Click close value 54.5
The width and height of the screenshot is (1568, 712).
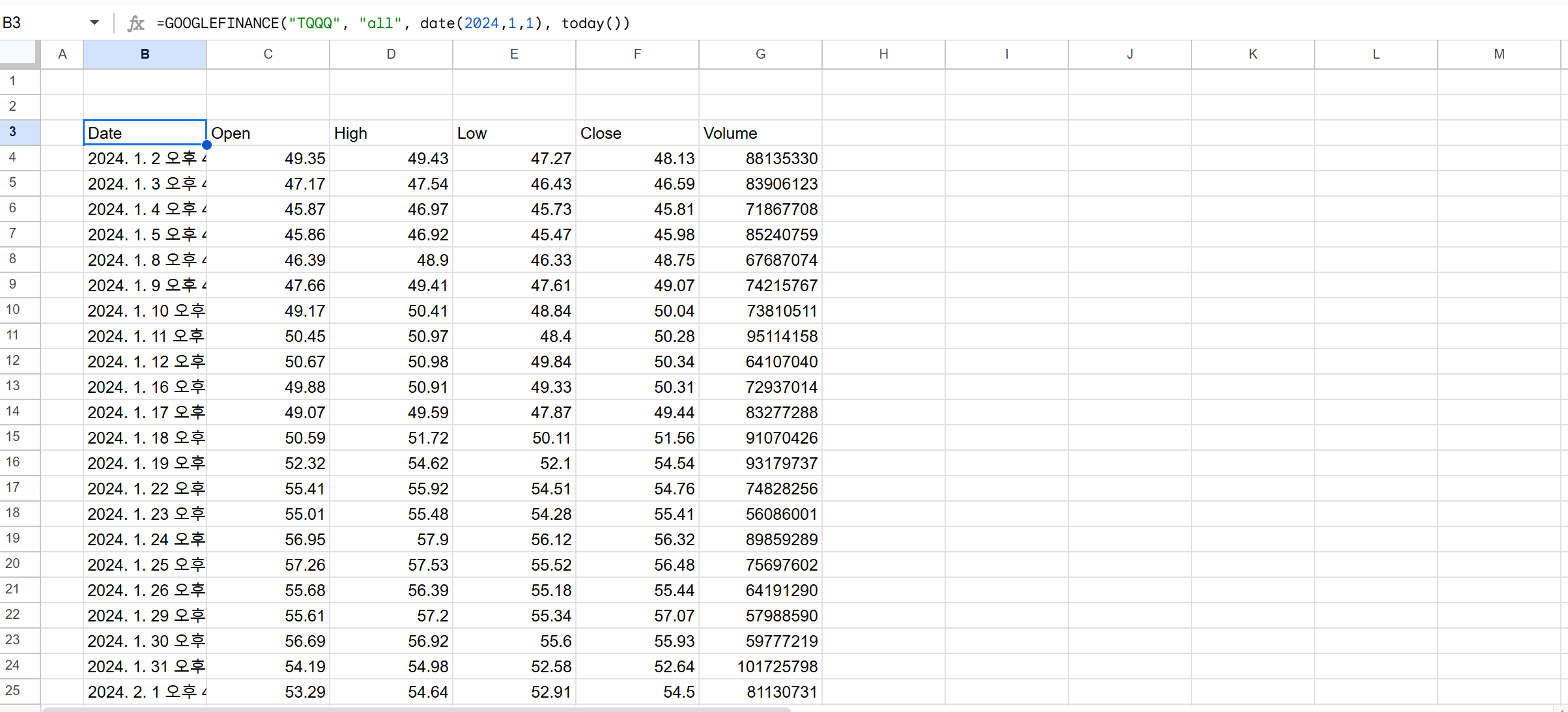tap(637, 692)
